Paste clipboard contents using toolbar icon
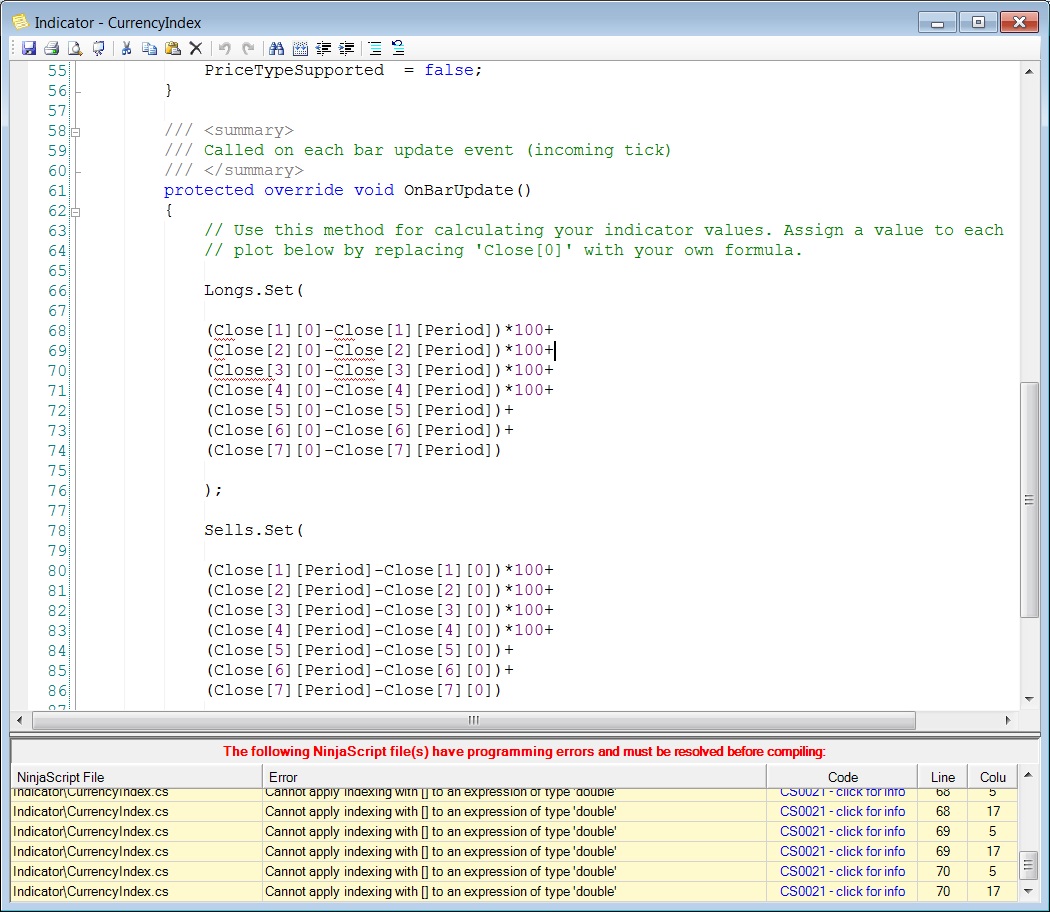 pyautogui.click(x=173, y=48)
